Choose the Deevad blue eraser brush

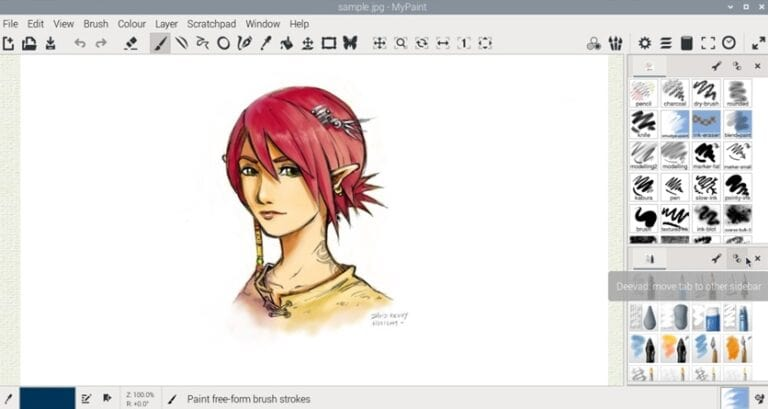pyautogui.click(x=706, y=317)
